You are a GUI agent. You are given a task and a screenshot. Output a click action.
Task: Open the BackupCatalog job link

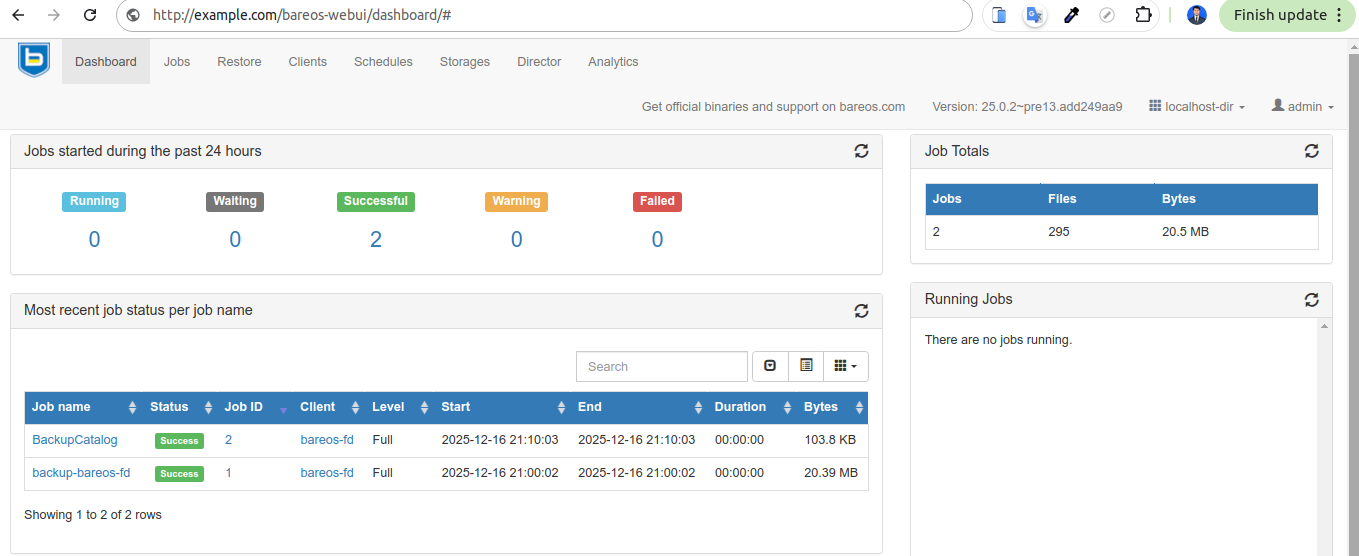(x=75, y=440)
